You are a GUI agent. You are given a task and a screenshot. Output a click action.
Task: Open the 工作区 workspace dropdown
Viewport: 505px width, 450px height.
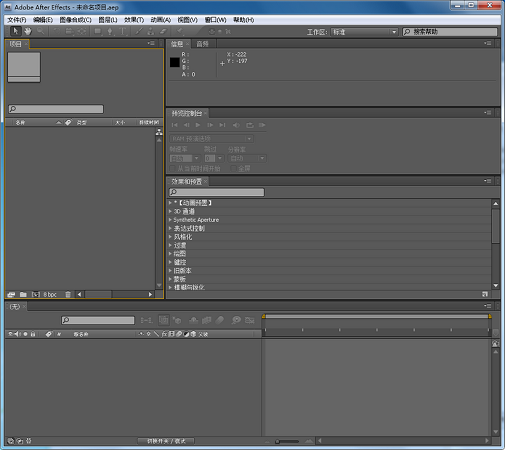pos(364,32)
